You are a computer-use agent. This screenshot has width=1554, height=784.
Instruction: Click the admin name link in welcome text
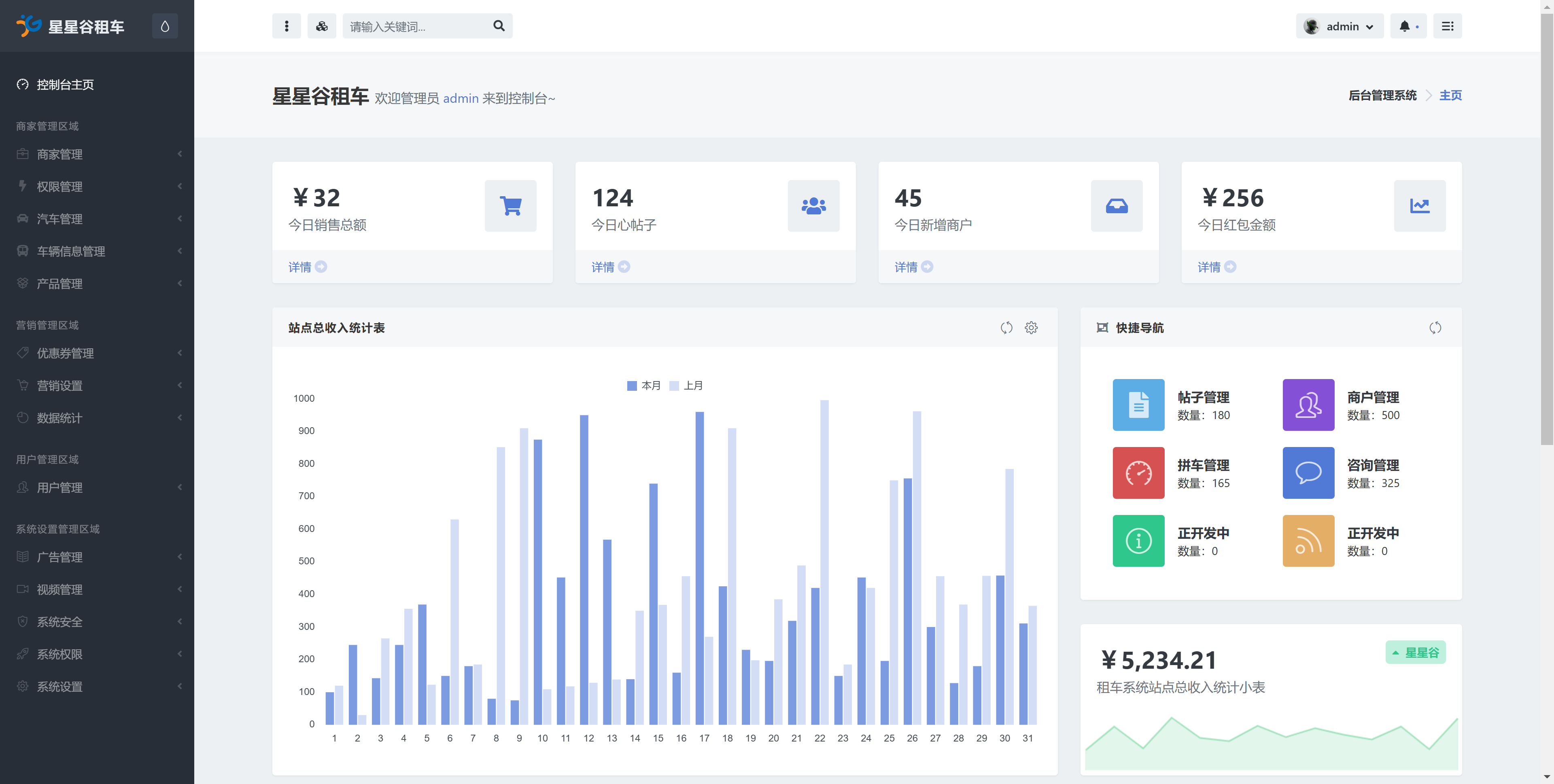461,98
